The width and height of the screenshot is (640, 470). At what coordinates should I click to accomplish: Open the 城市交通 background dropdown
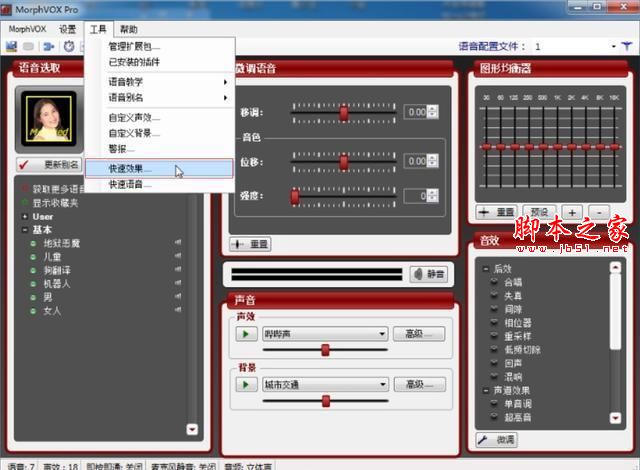(x=325, y=384)
